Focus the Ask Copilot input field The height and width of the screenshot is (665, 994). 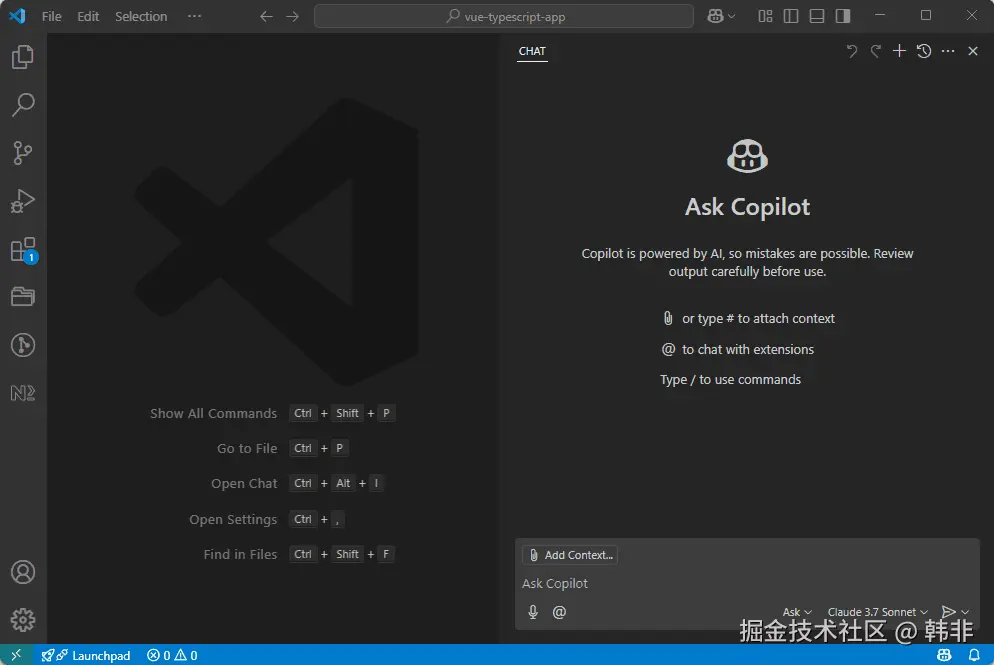tap(747, 583)
